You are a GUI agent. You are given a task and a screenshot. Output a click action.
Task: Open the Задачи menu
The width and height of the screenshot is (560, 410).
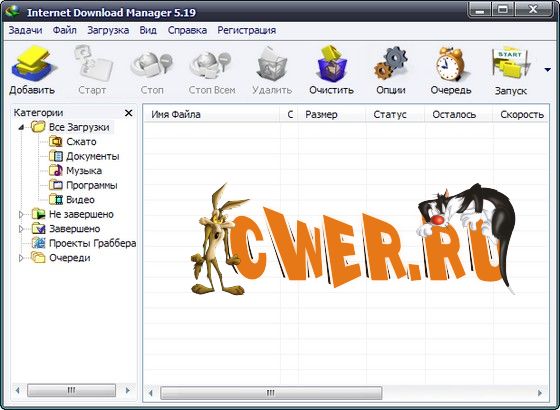point(25,30)
